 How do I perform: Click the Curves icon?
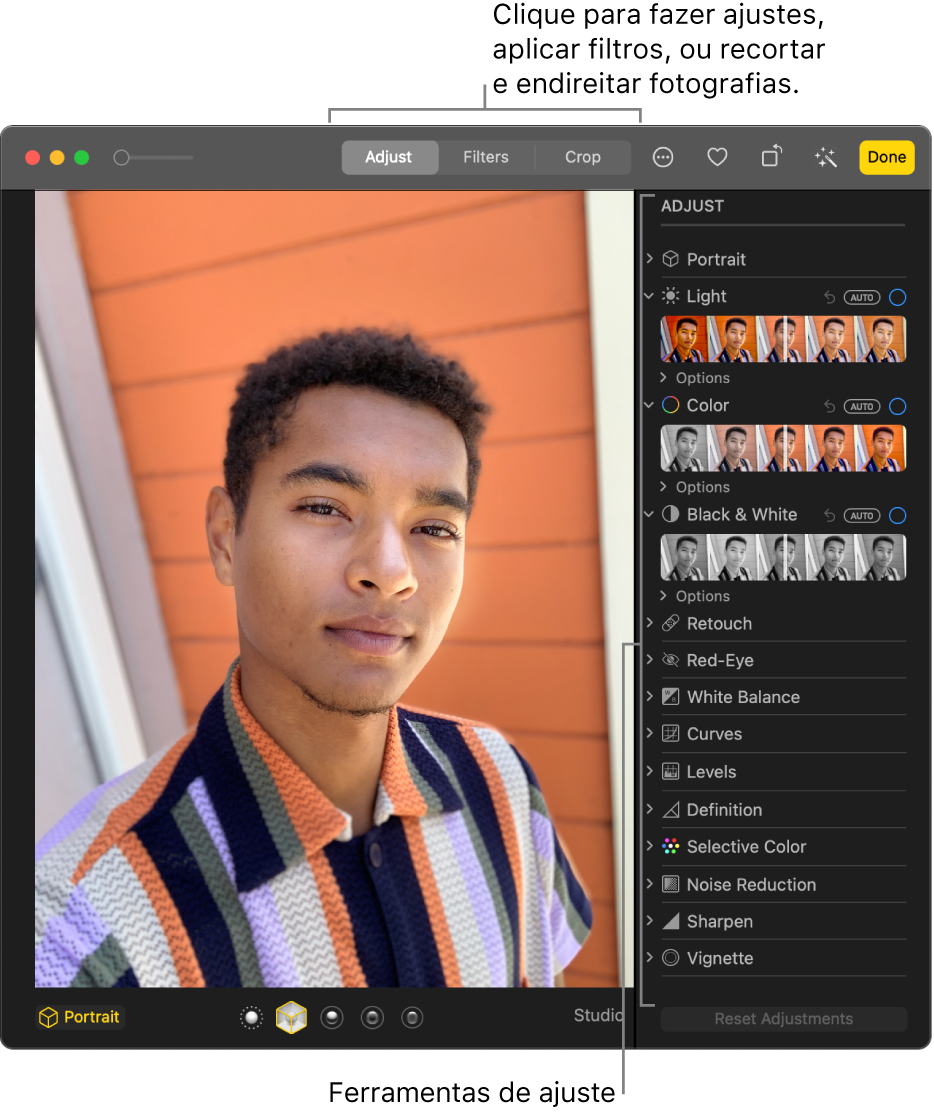pyautogui.click(x=670, y=734)
